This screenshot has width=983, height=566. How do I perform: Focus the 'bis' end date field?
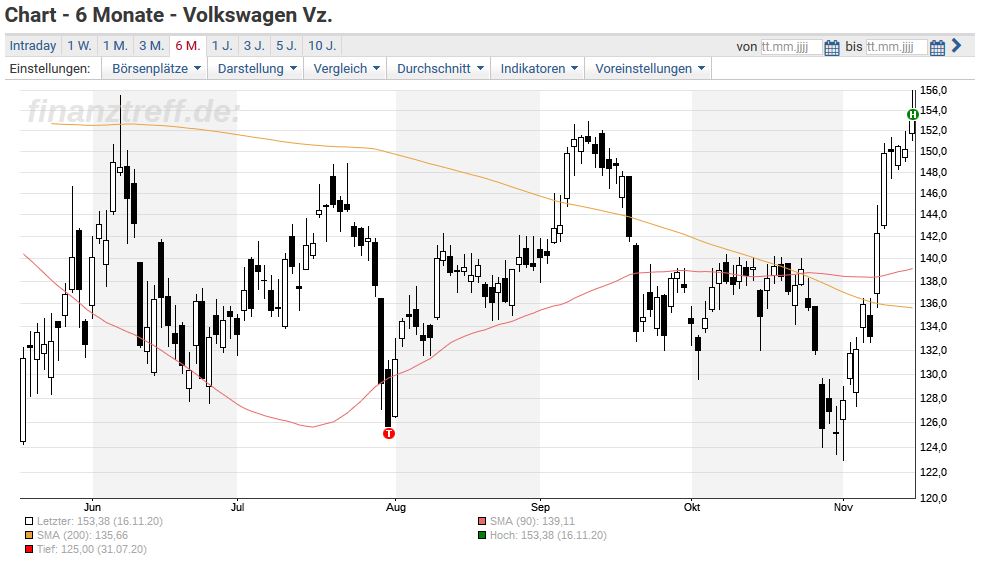click(x=896, y=47)
